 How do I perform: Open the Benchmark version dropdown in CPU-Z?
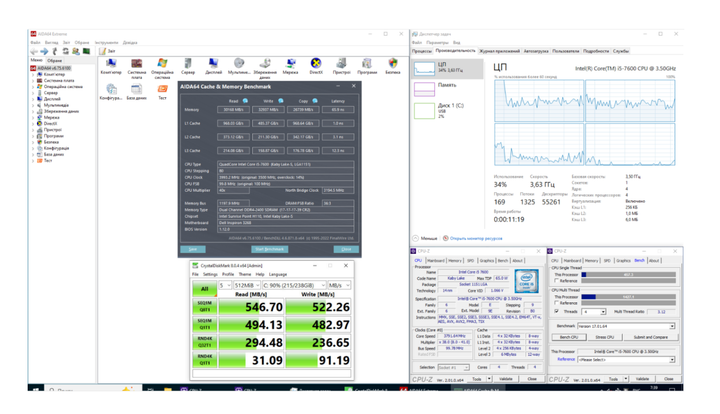pyautogui.click(x=626, y=326)
